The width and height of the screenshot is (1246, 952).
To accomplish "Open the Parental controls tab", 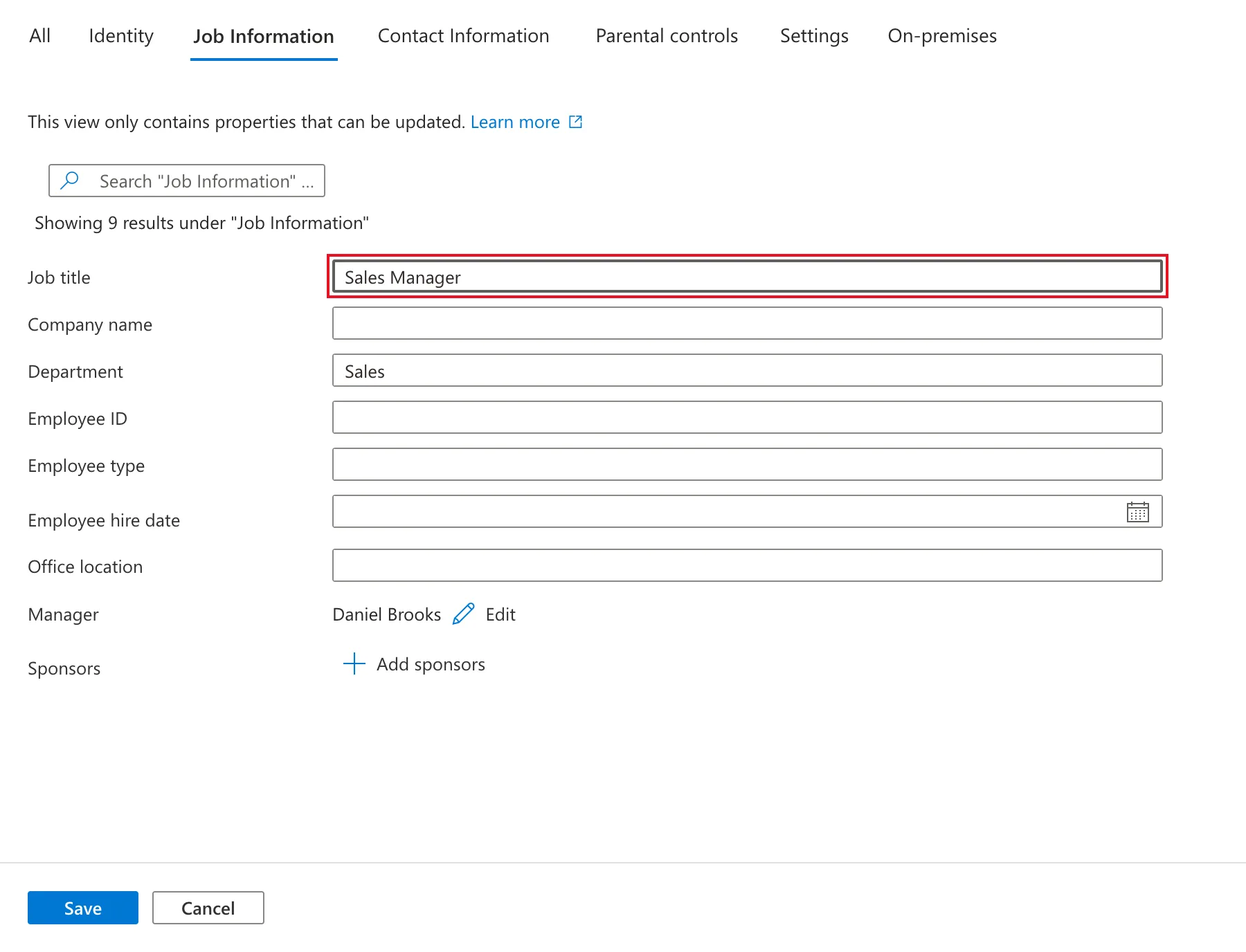I will [x=667, y=35].
